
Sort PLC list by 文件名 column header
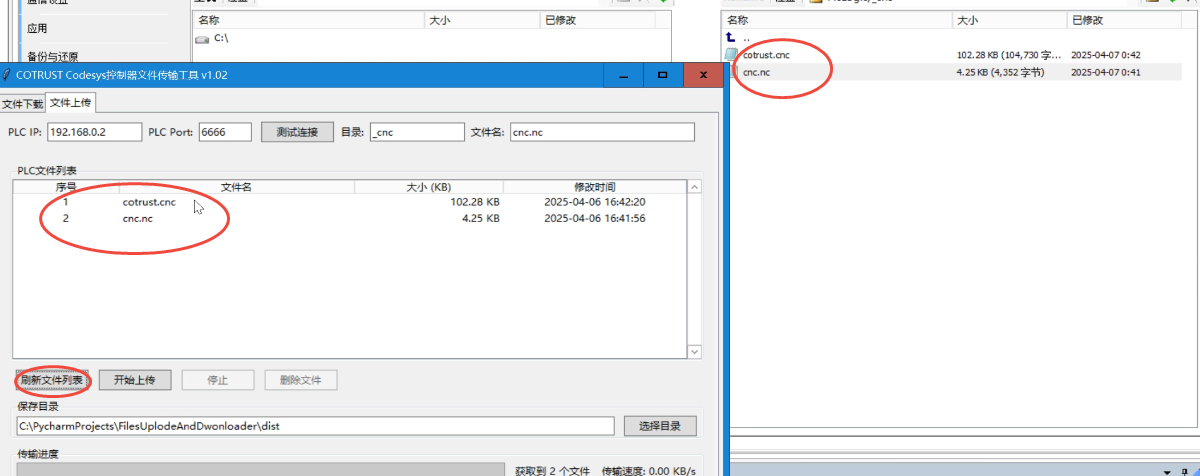point(236,187)
